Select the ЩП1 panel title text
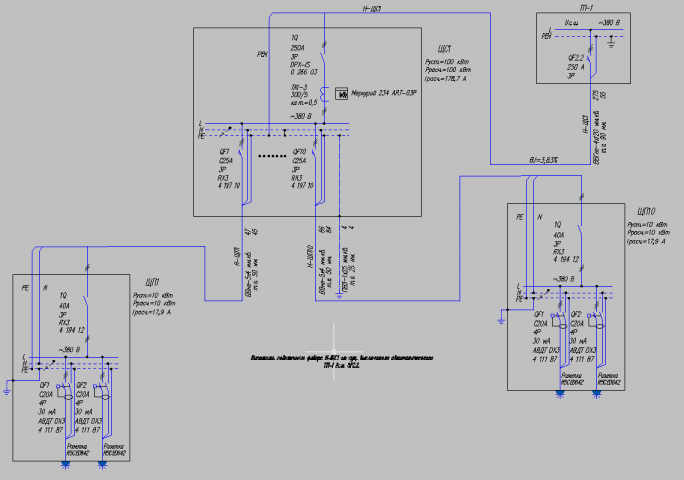 coord(152,282)
